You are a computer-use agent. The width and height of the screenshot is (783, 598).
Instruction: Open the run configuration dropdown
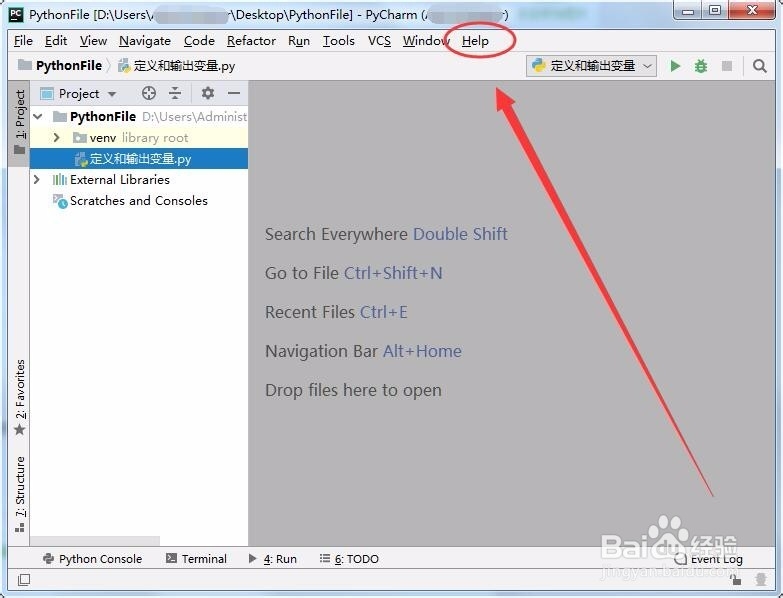tap(591, 66)
